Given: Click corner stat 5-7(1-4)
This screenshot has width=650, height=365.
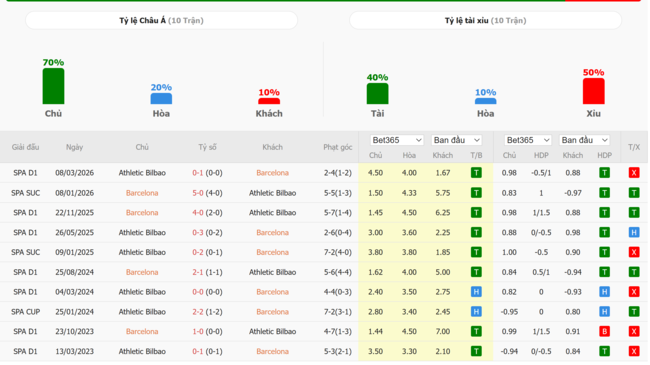Looking at the screenshot, I should coord(337,213).
